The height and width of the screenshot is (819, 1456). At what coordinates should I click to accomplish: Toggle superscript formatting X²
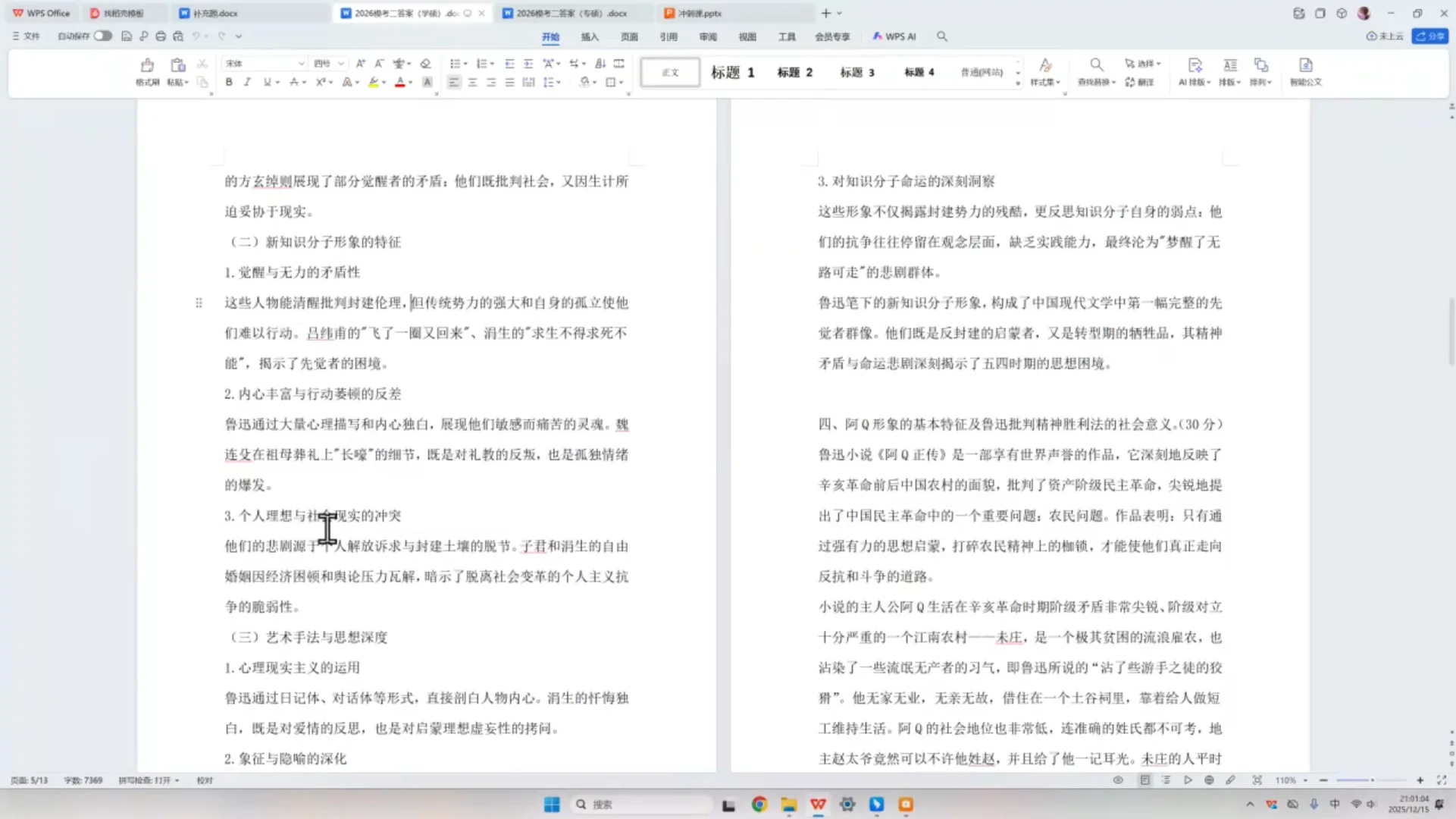321,82
